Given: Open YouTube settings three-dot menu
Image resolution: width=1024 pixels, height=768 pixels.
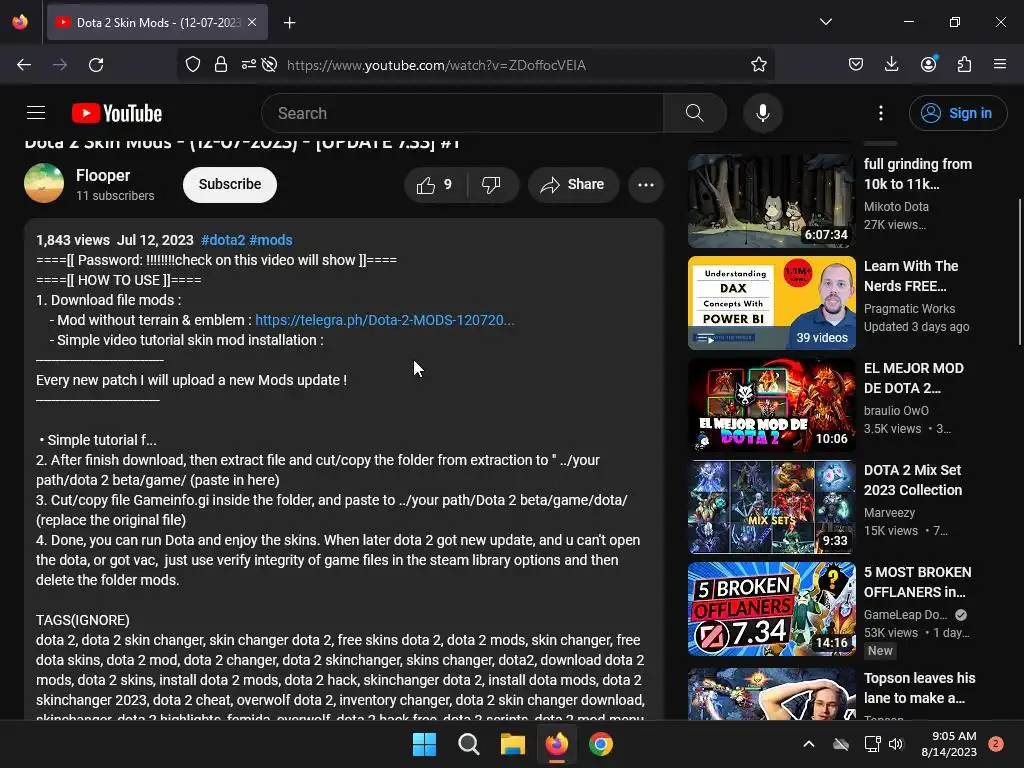Looking at the screenshot, I should (881, 113).
